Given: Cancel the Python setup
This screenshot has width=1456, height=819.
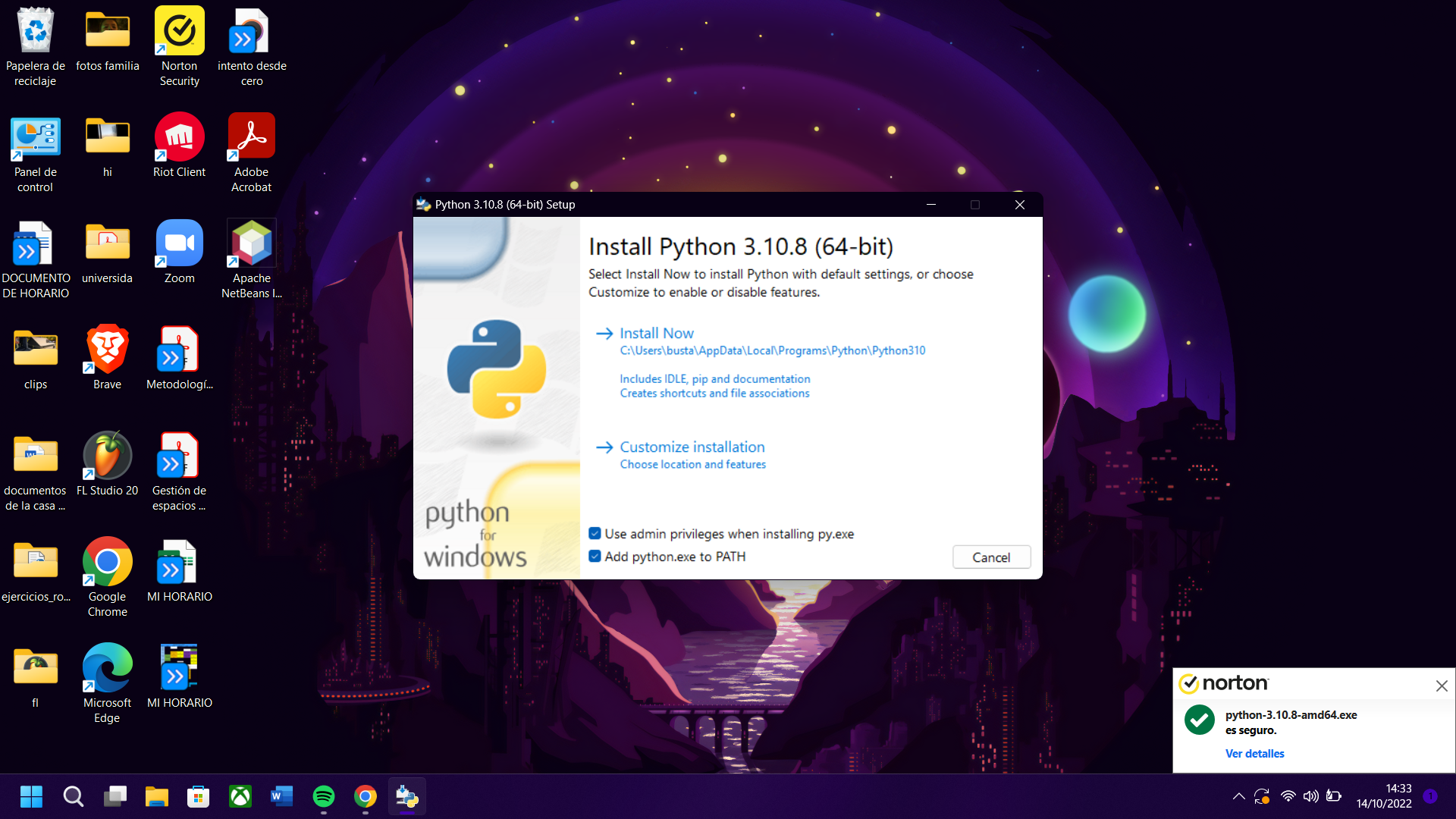Looking at the screenshot, I should pos(991,557).
